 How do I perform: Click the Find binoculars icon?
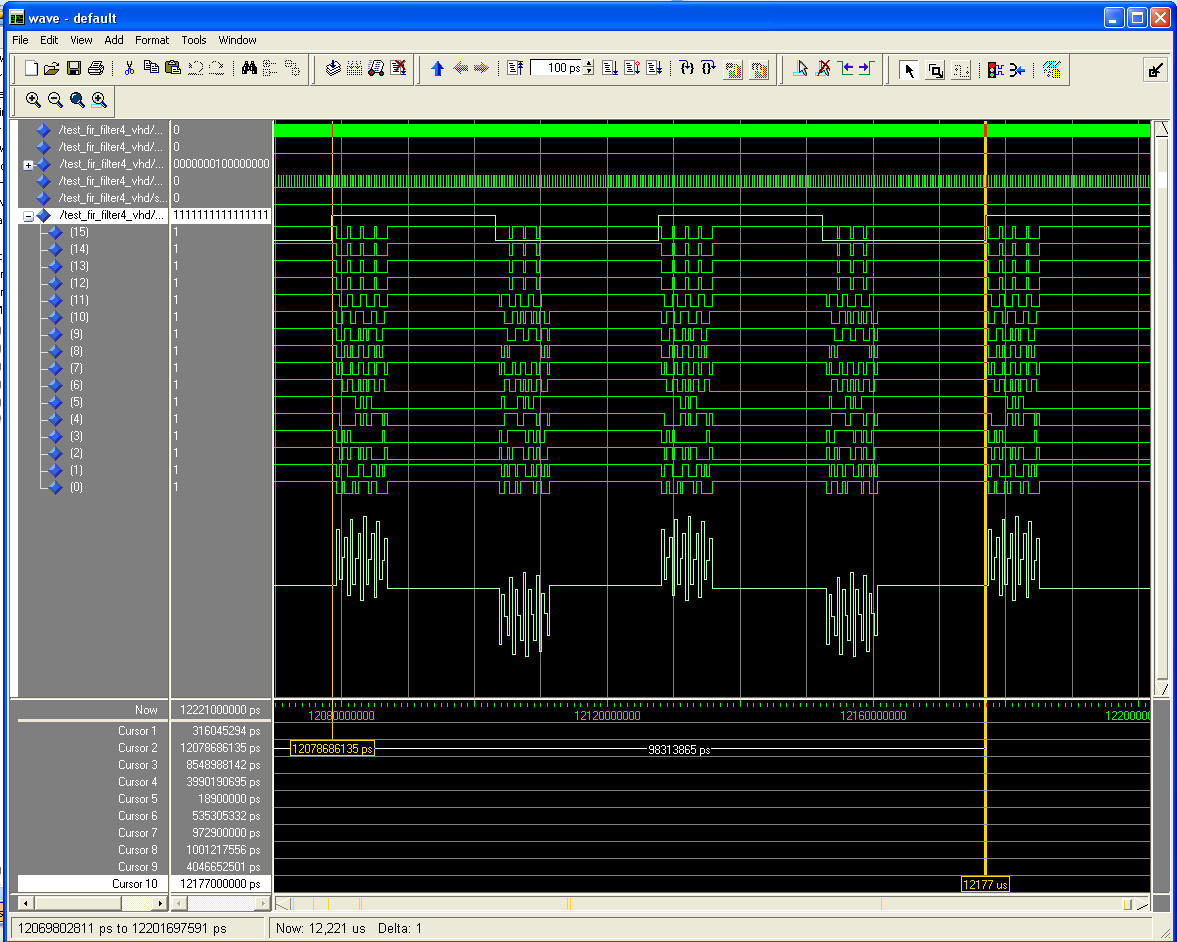coord(249,69)
